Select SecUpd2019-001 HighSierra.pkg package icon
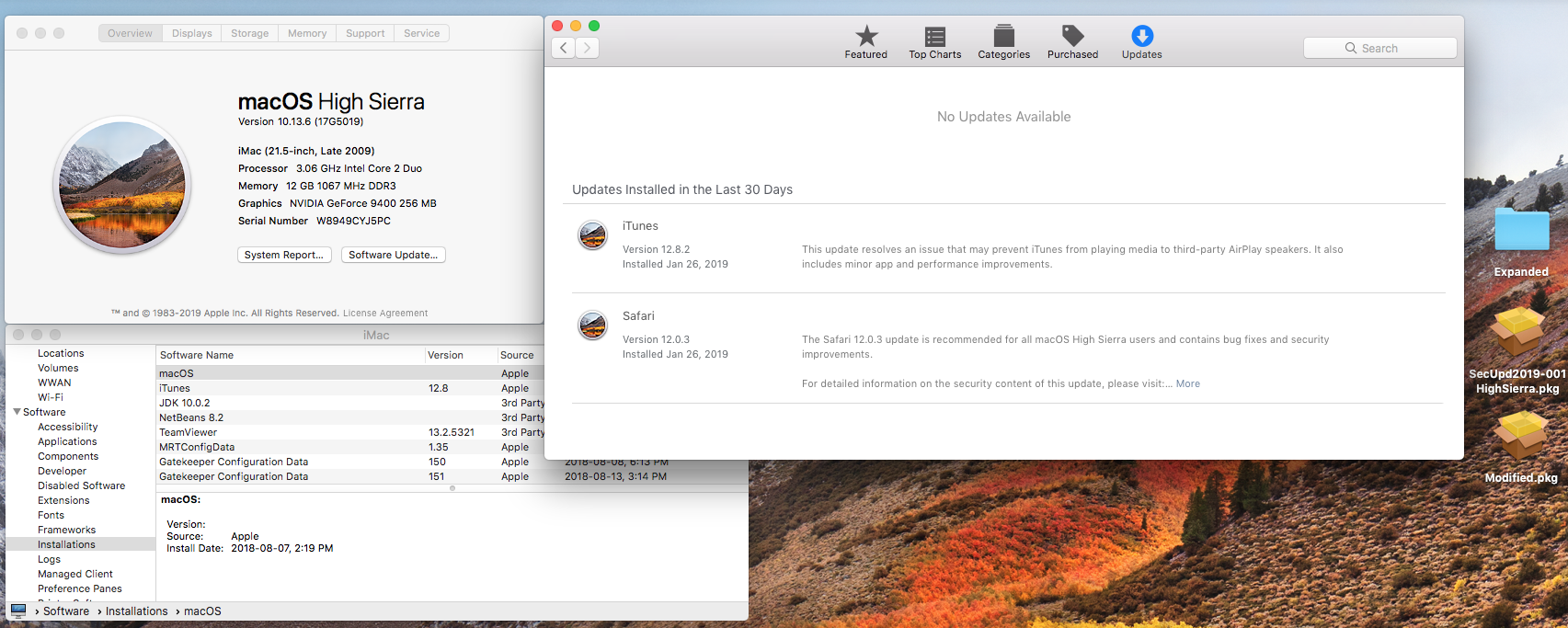Viewport: 1568px width, 628px height. pyautogui.click(x=1517, y=333)
